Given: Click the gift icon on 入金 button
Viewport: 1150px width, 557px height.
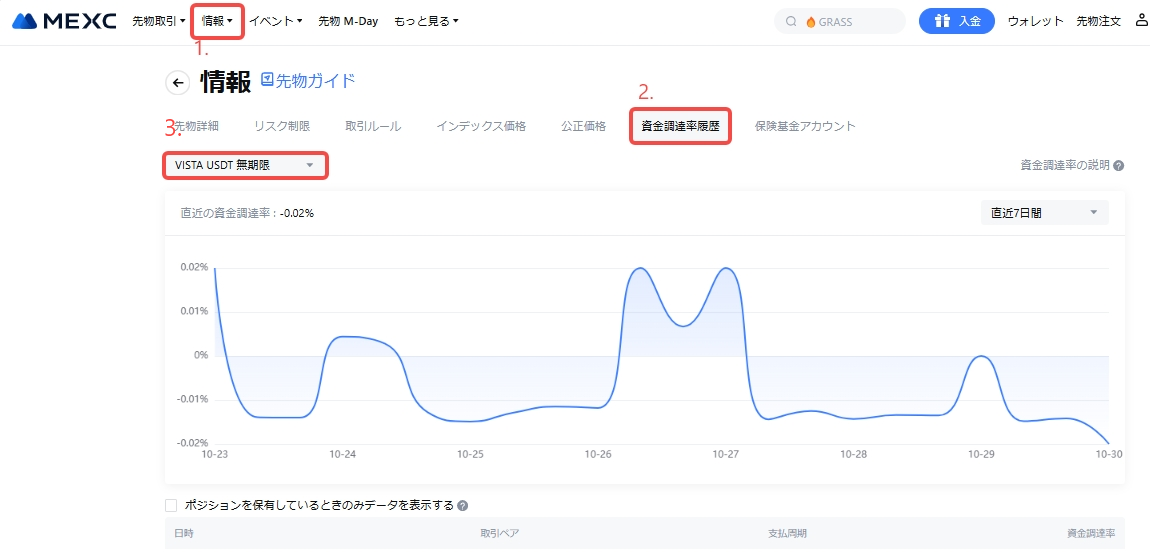Looking at the screenshot, I should [x=941, y=21].
